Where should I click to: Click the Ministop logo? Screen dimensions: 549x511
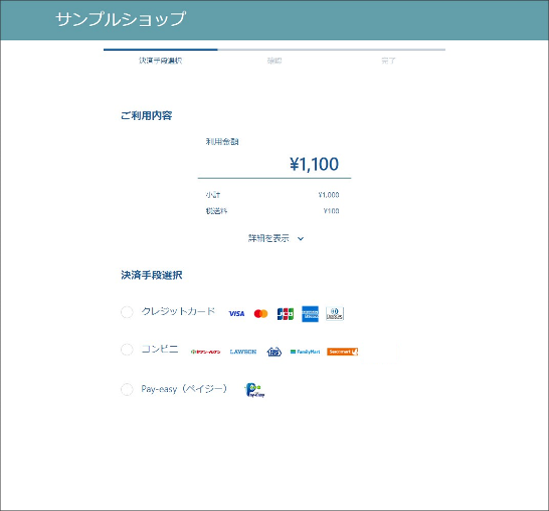[274, 352]
